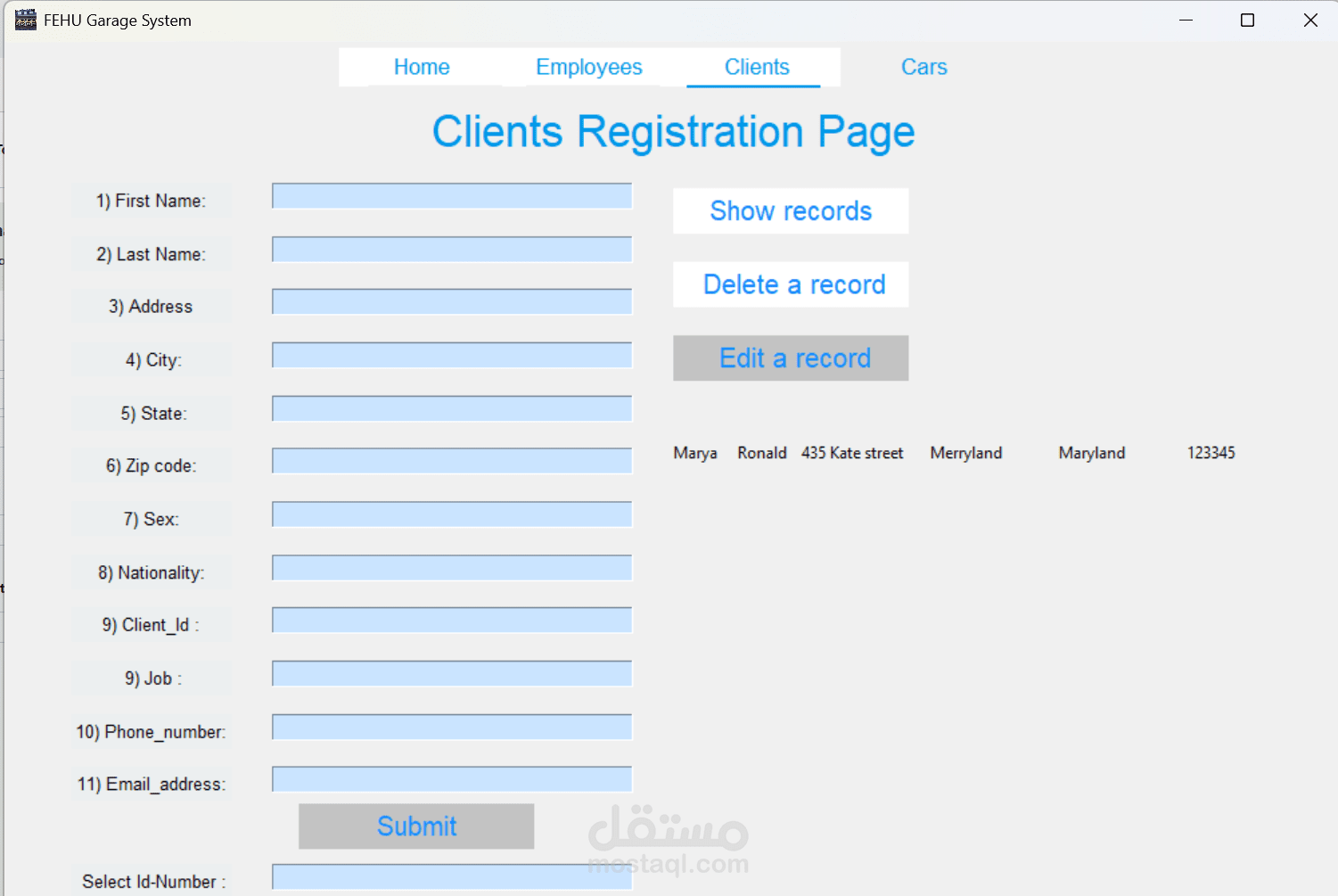This screenshot has width=1338, height=896.
Task: Click the '9) Job :' label
Action: (x=152, y=678)
